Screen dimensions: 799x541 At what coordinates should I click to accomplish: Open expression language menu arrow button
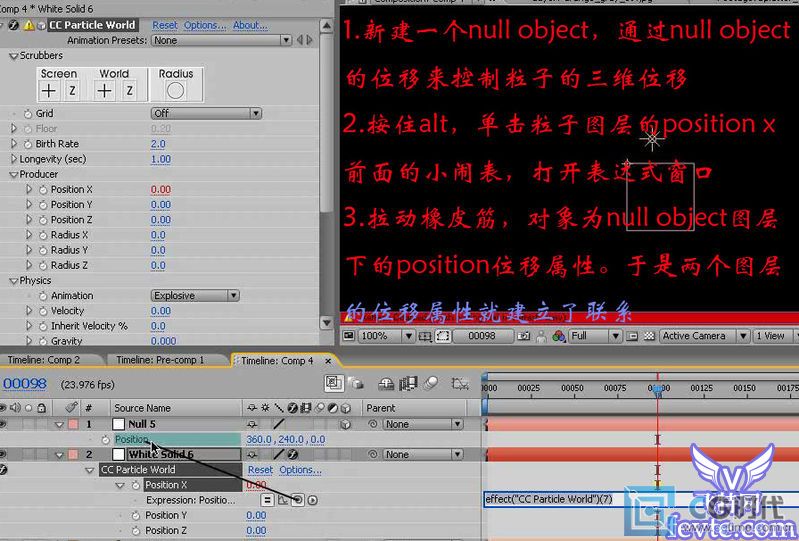(x=312, y=500)
